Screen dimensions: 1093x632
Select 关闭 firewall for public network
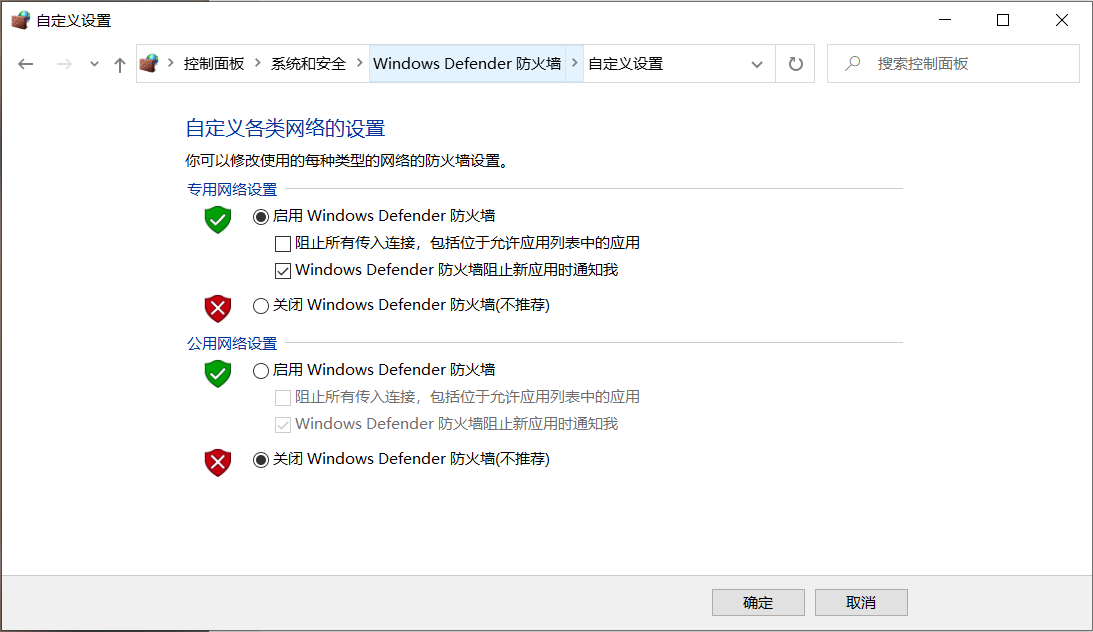pos(261,460)
